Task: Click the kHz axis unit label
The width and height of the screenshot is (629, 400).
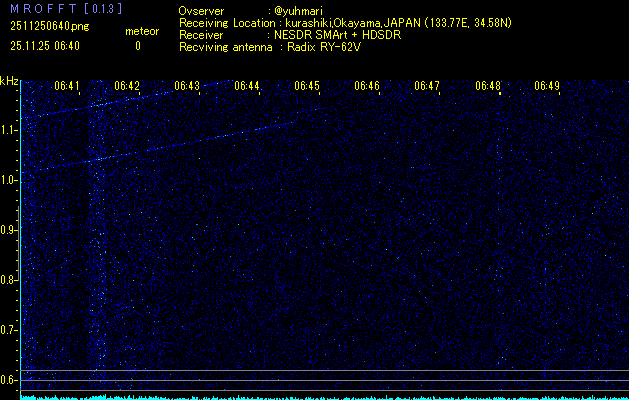Action: tap(9, 81)
